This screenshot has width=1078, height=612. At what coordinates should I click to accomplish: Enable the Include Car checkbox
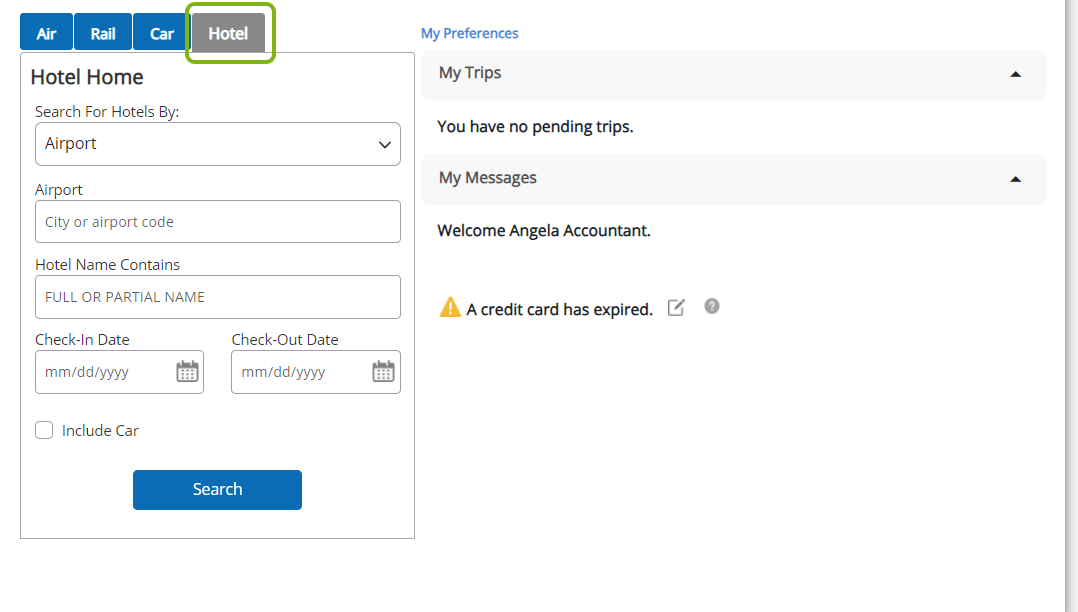[x=44, y=430]
